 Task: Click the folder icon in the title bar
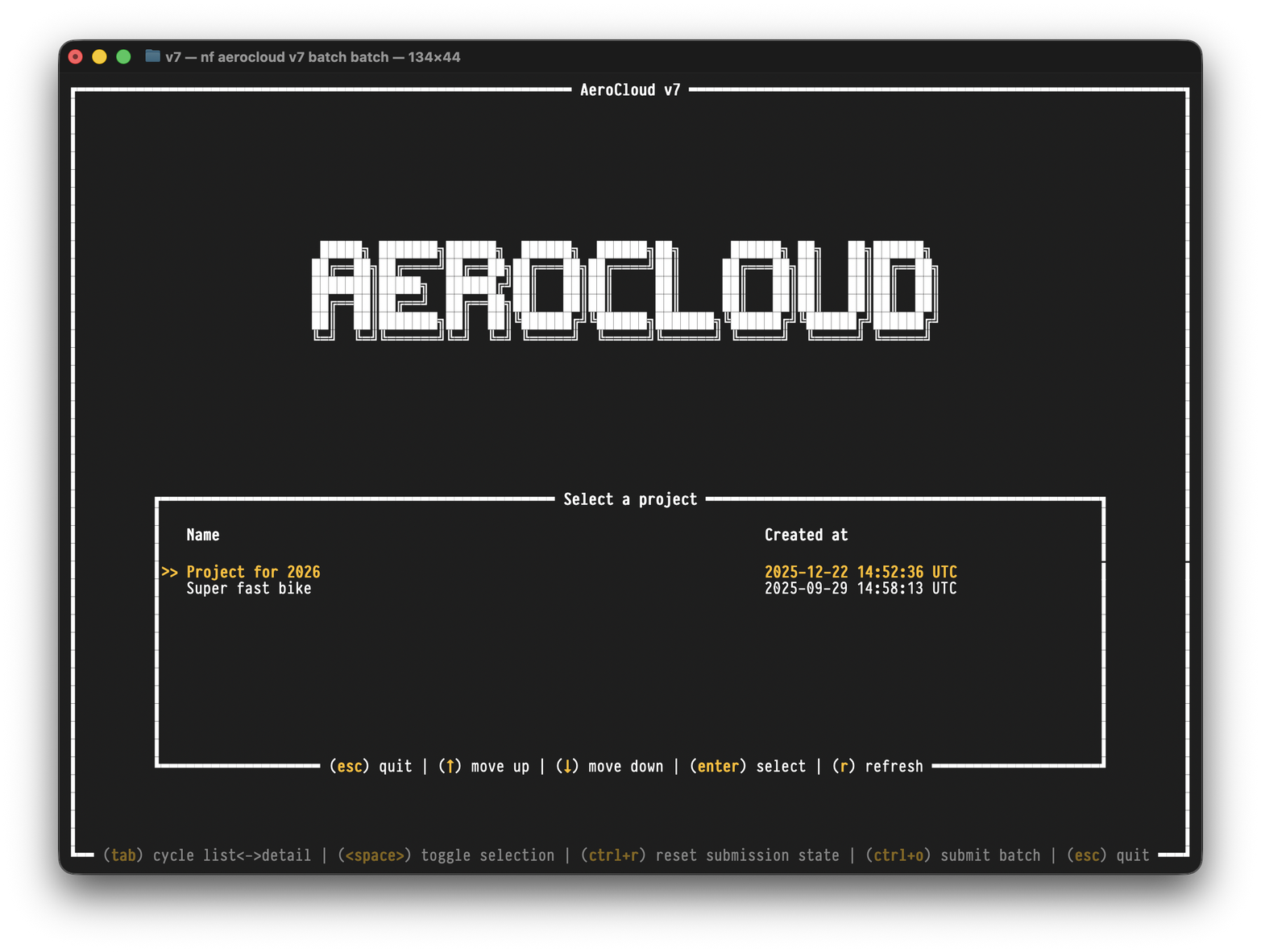(152, 56)
